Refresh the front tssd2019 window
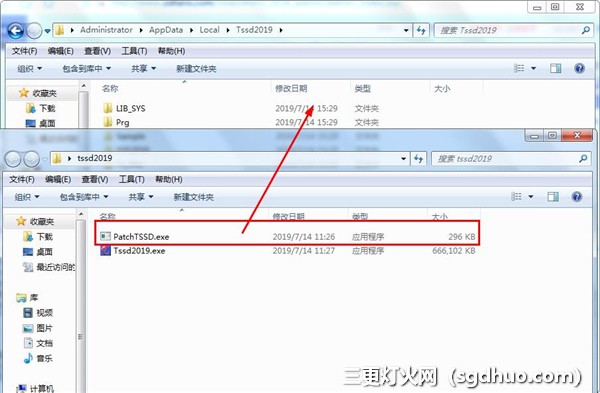The height and width of the screenshot is (393, 600). coord(418,158)
